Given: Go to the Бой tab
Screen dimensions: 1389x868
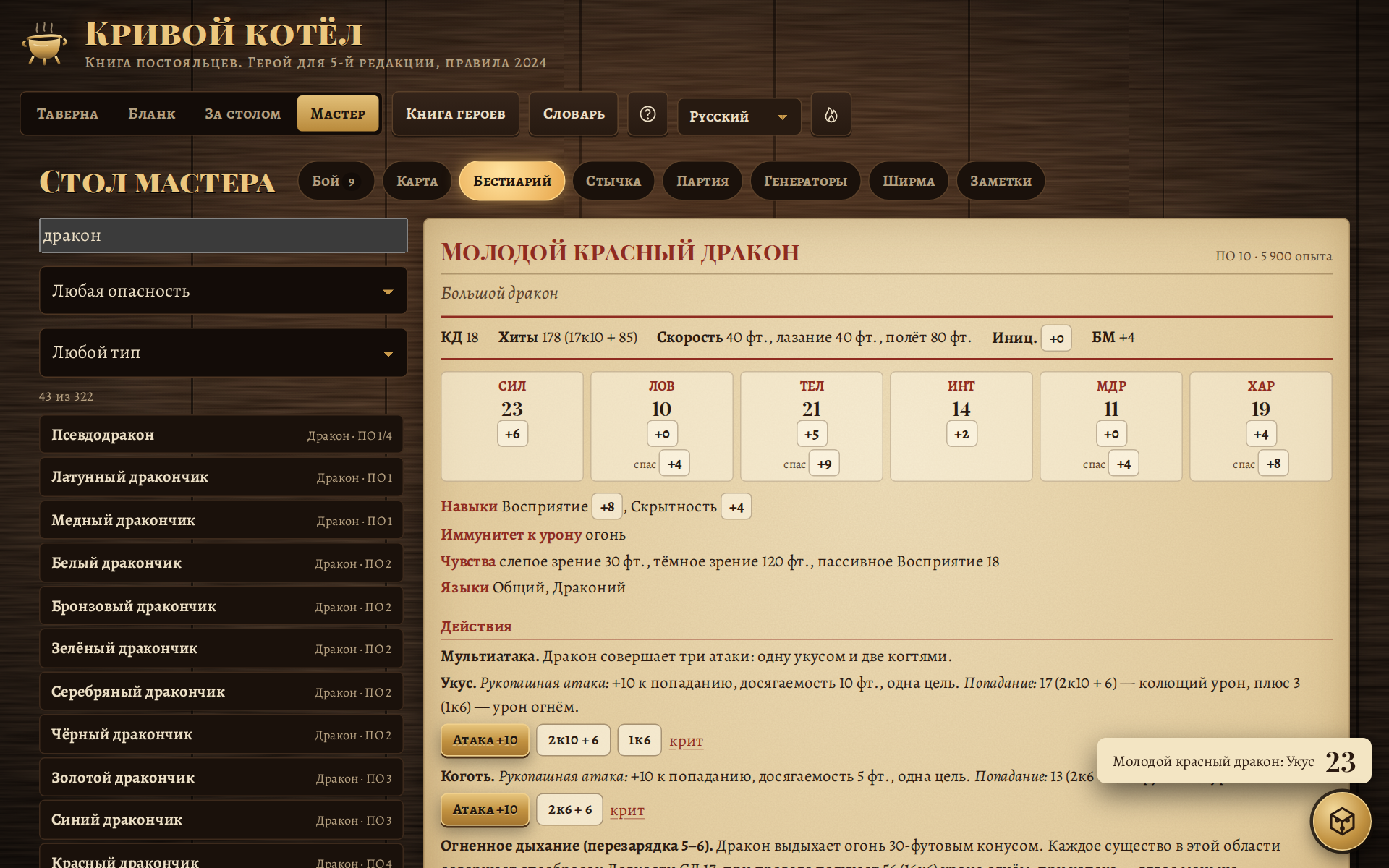Looking at the screenshot, I should [x=336, y=181].
